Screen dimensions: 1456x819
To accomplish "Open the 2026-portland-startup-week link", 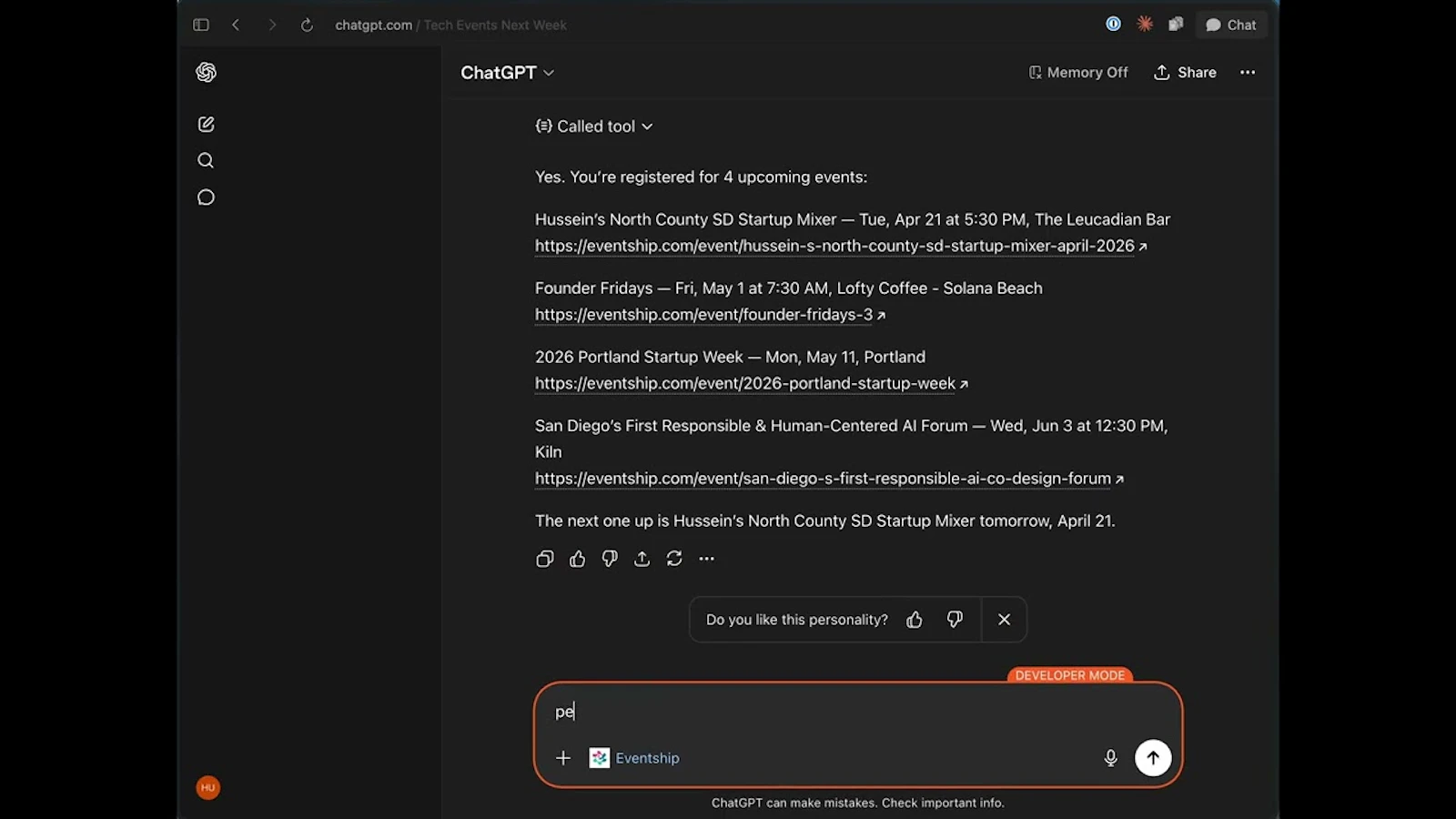I will coord(752,383).
